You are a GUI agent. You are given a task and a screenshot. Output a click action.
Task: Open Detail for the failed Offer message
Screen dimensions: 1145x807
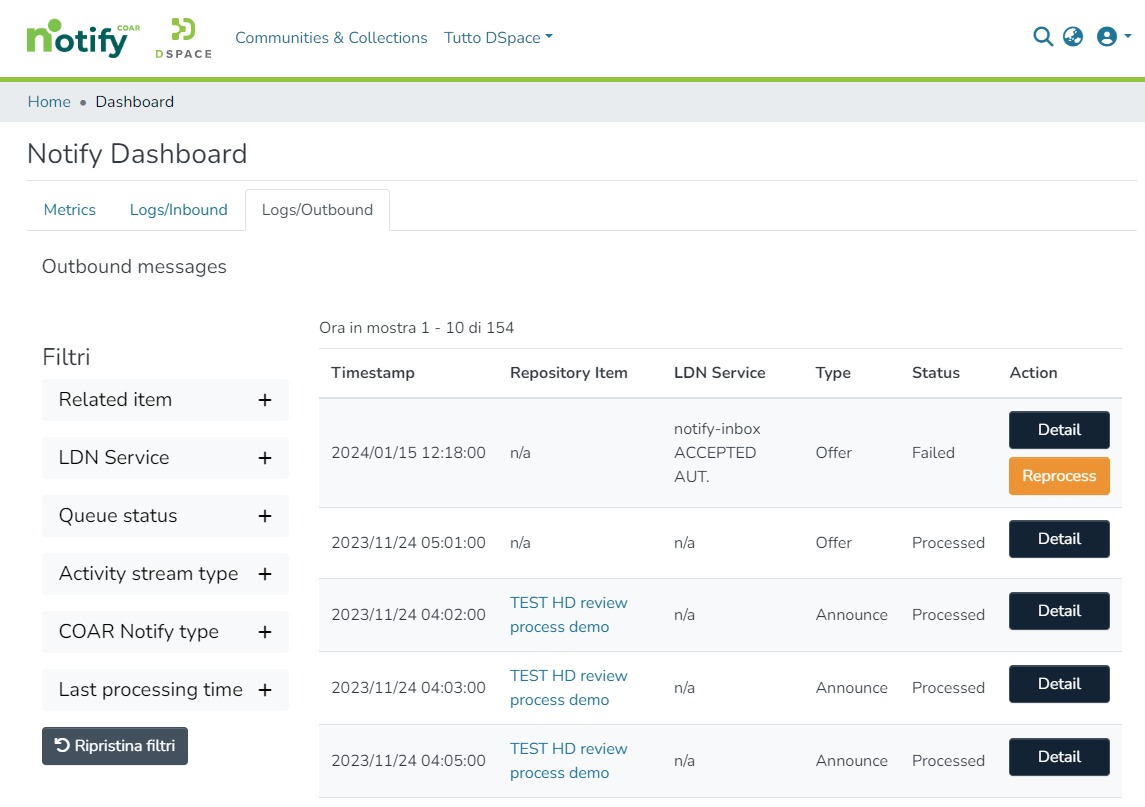[1059, 430]
